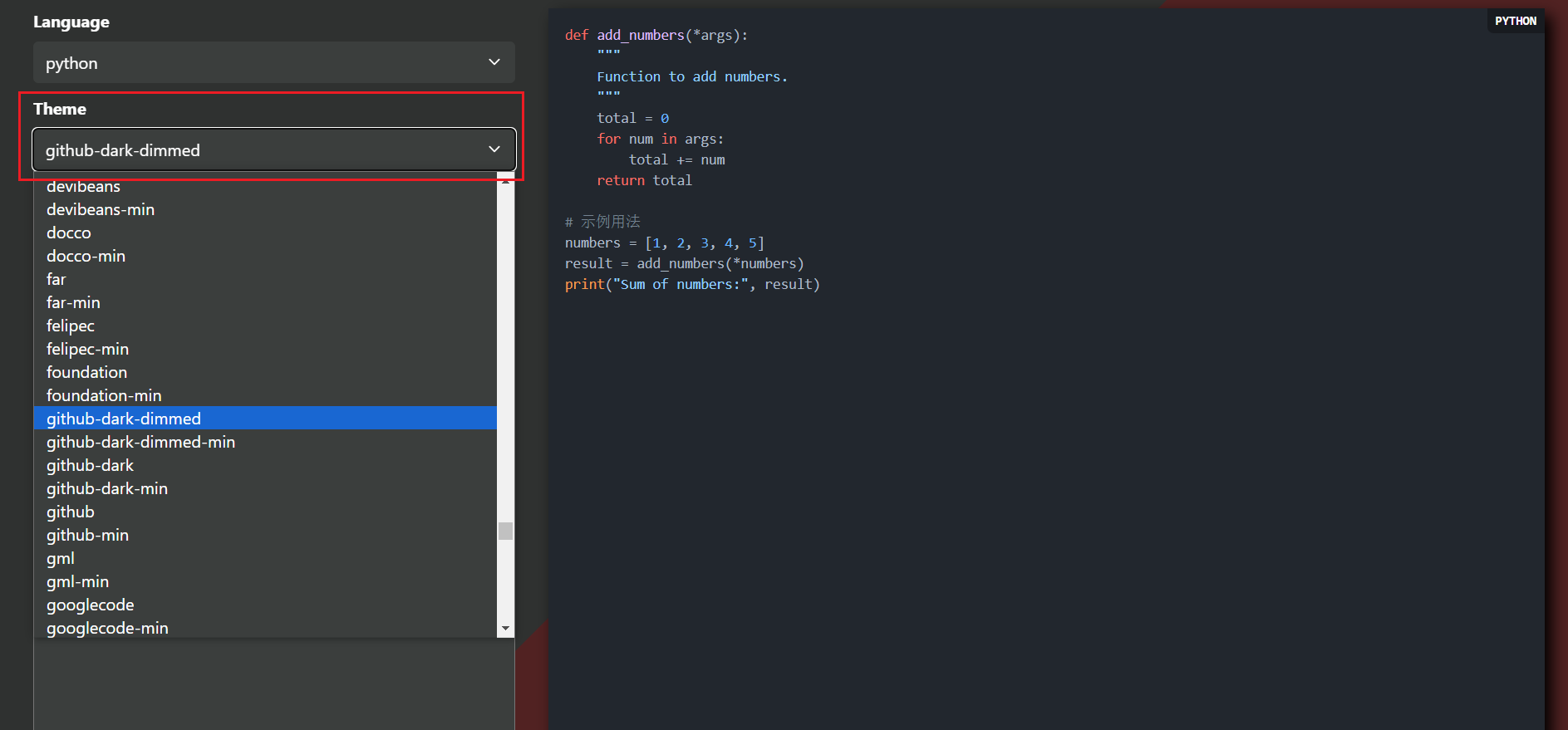Choose github-dark-dimmed-min from the list
Image resolution: width=1568 pixels, height=730 pixels.
[141, 443]
